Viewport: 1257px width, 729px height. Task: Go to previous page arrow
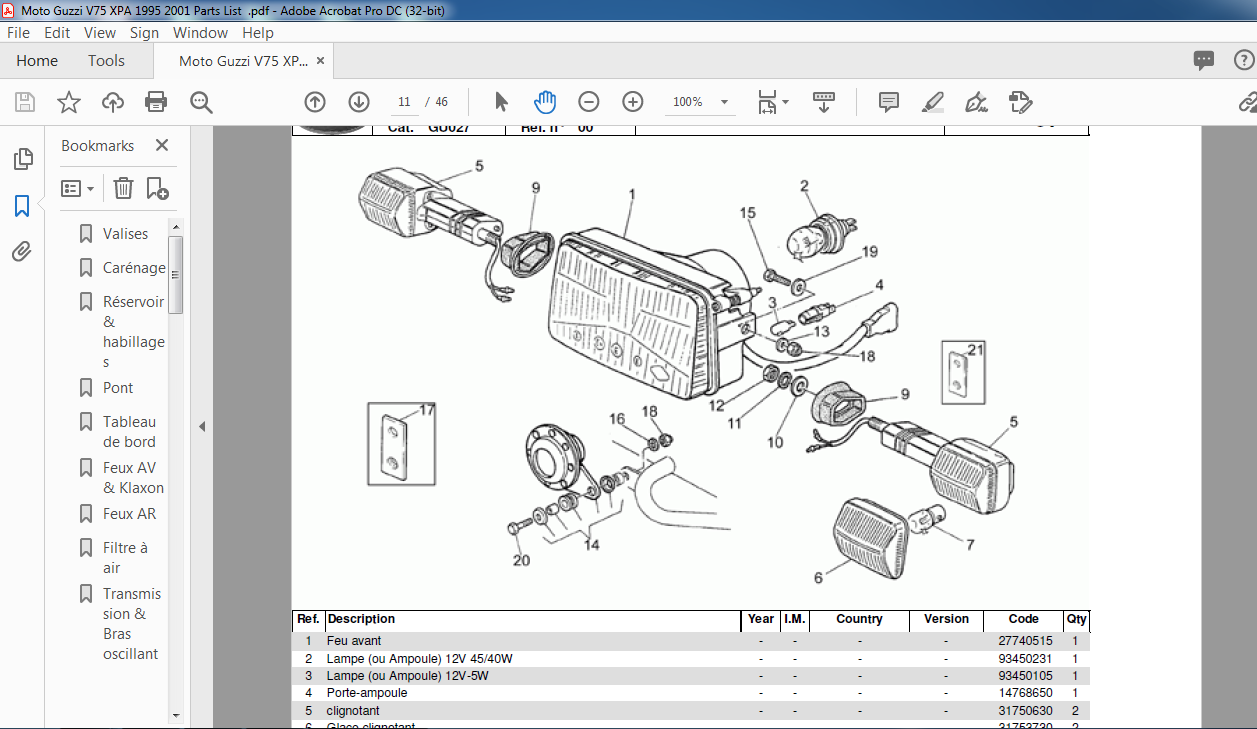315,102
